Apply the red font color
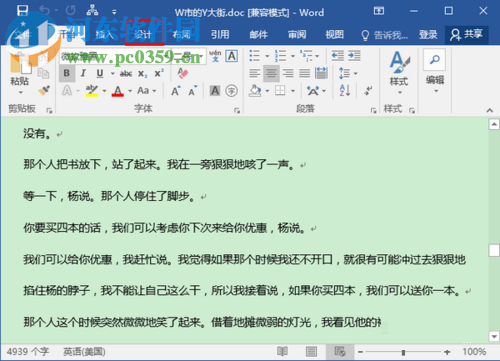The height and width of the screenshot is (361, 500). (x=118, y=90)
